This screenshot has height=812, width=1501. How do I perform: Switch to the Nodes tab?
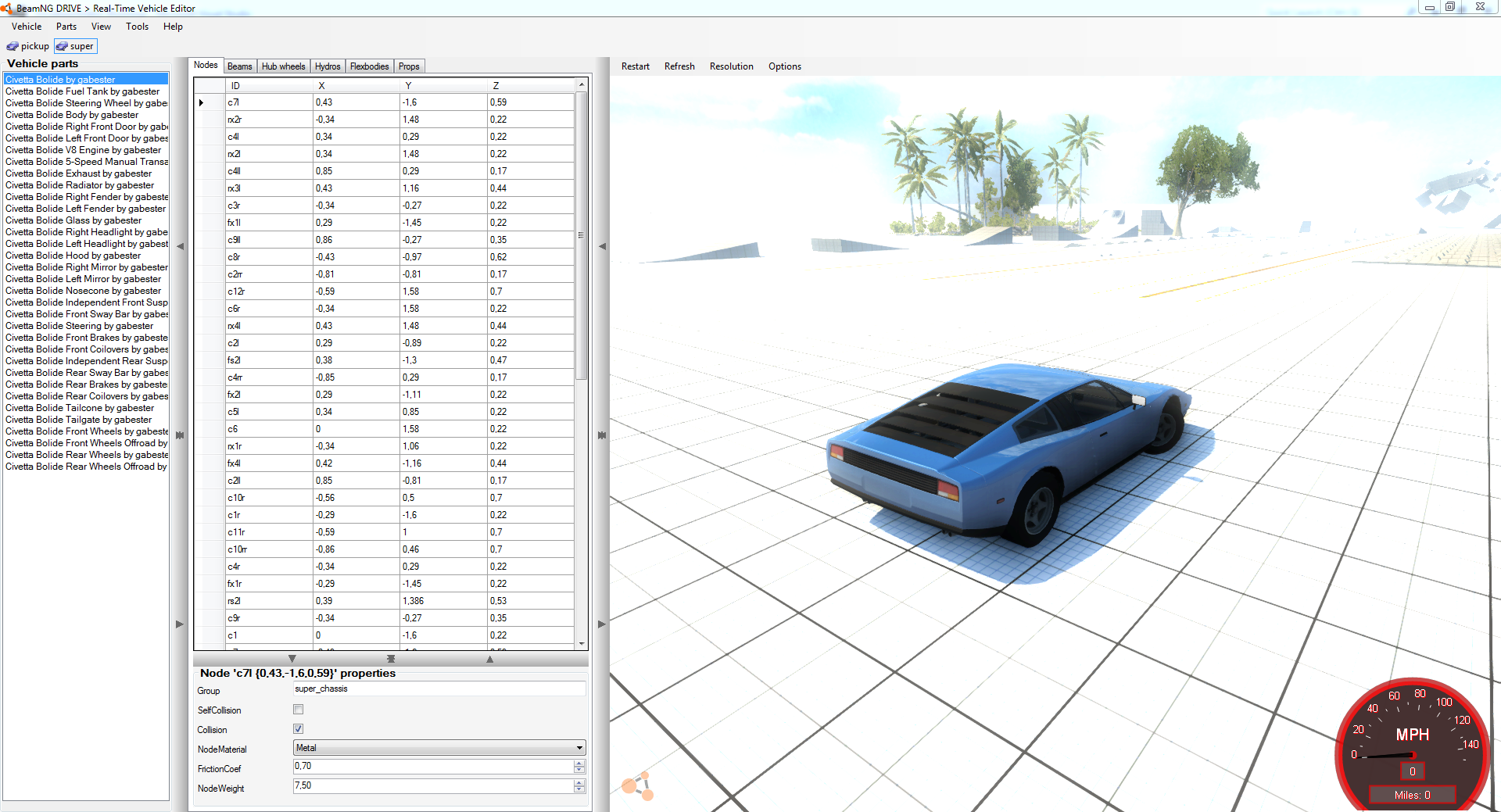(x=206, y=66)
